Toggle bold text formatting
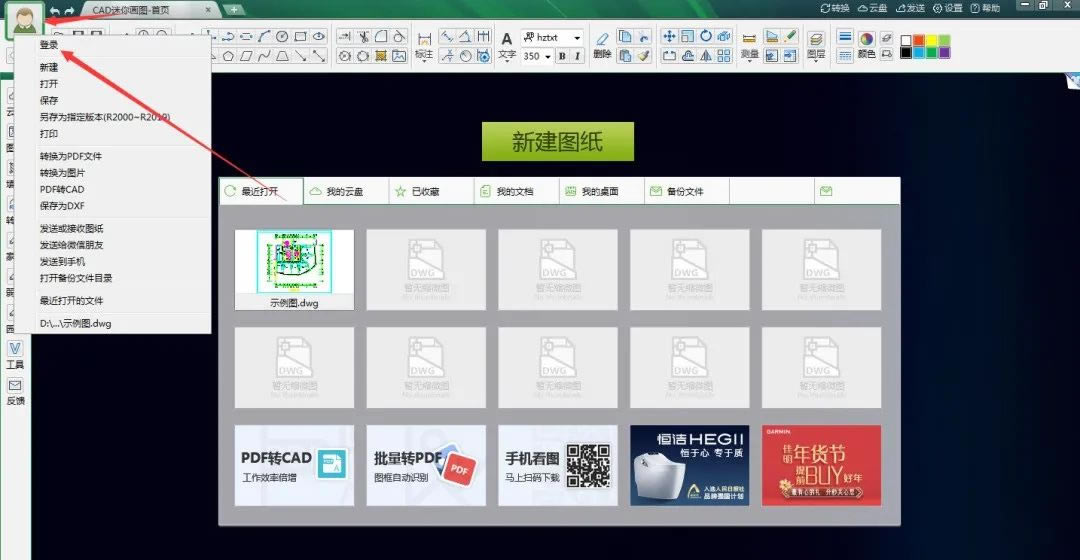The height and width of the screenshot is (560, 1080). point(561,57)
